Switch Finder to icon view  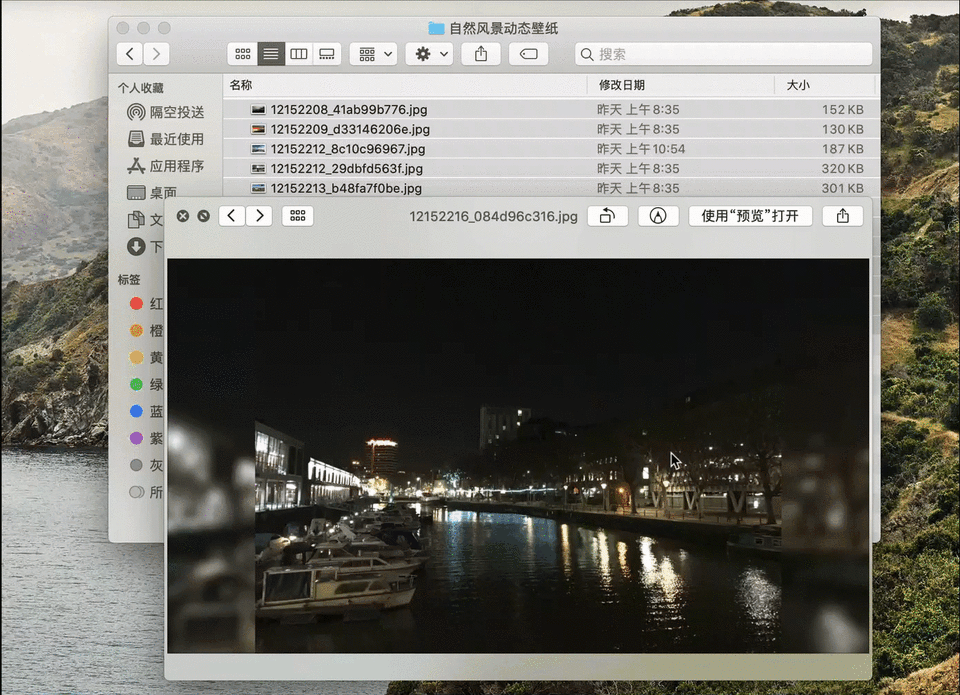(242, 54)
